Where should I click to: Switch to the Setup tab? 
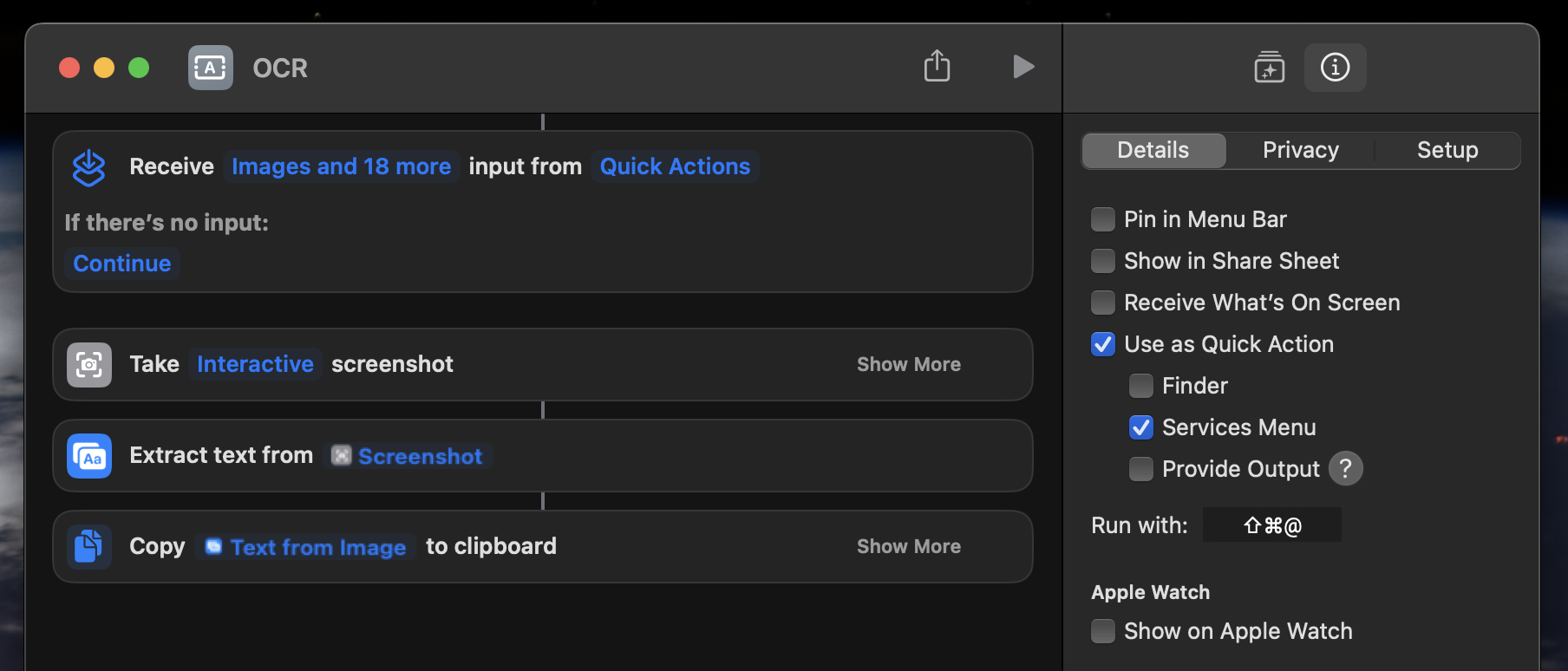point(1447,150)
